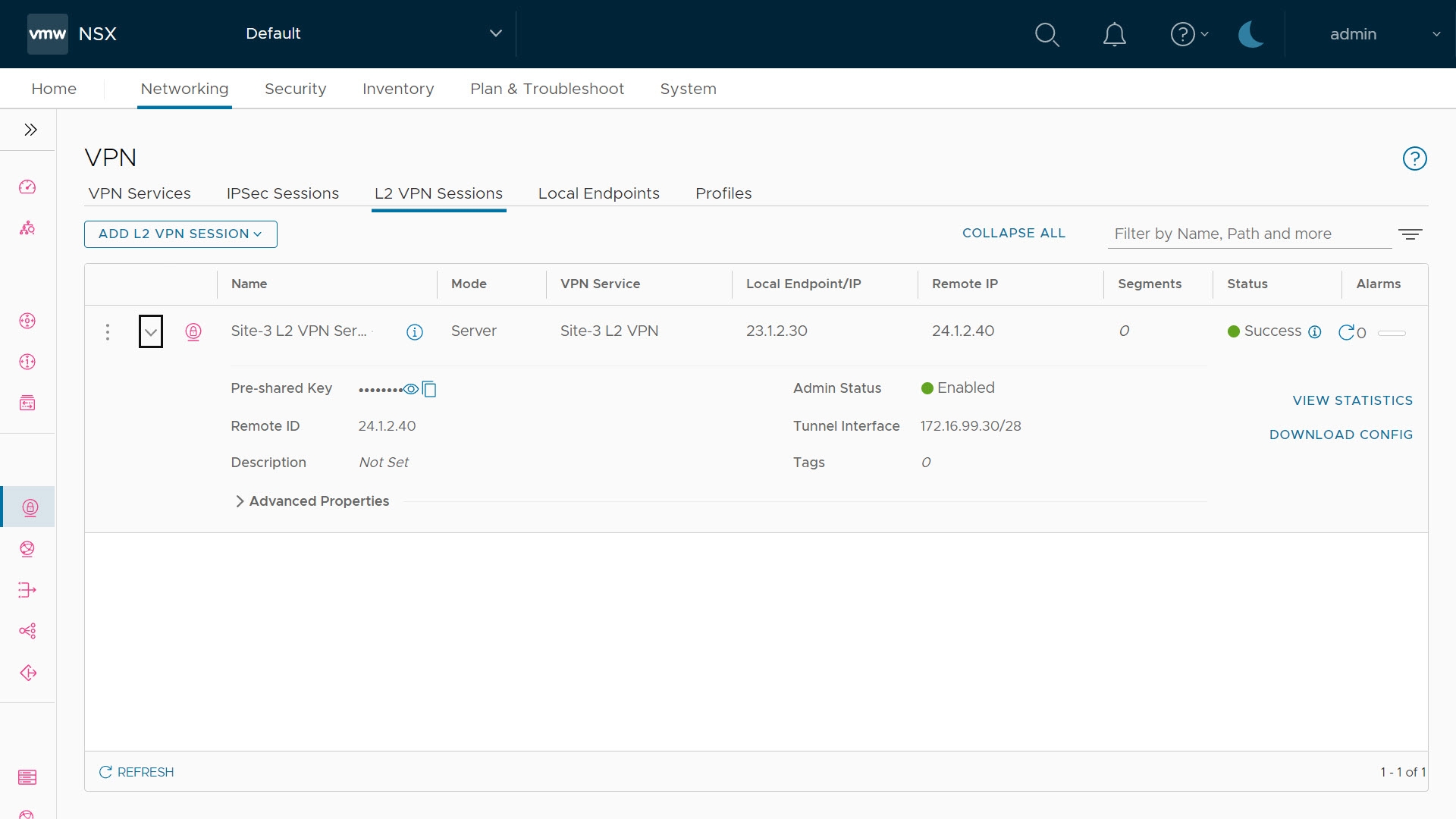The image size is (1456, 819).
Task: Click the Download Config link
Action: 1341,435
